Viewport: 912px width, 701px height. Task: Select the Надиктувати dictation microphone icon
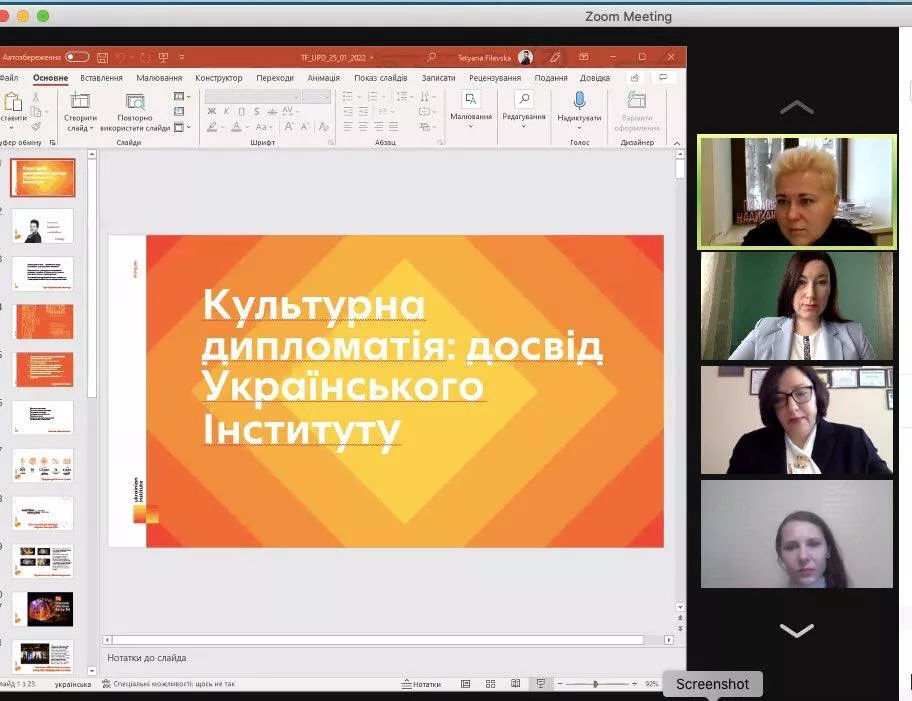coord(579,100)
